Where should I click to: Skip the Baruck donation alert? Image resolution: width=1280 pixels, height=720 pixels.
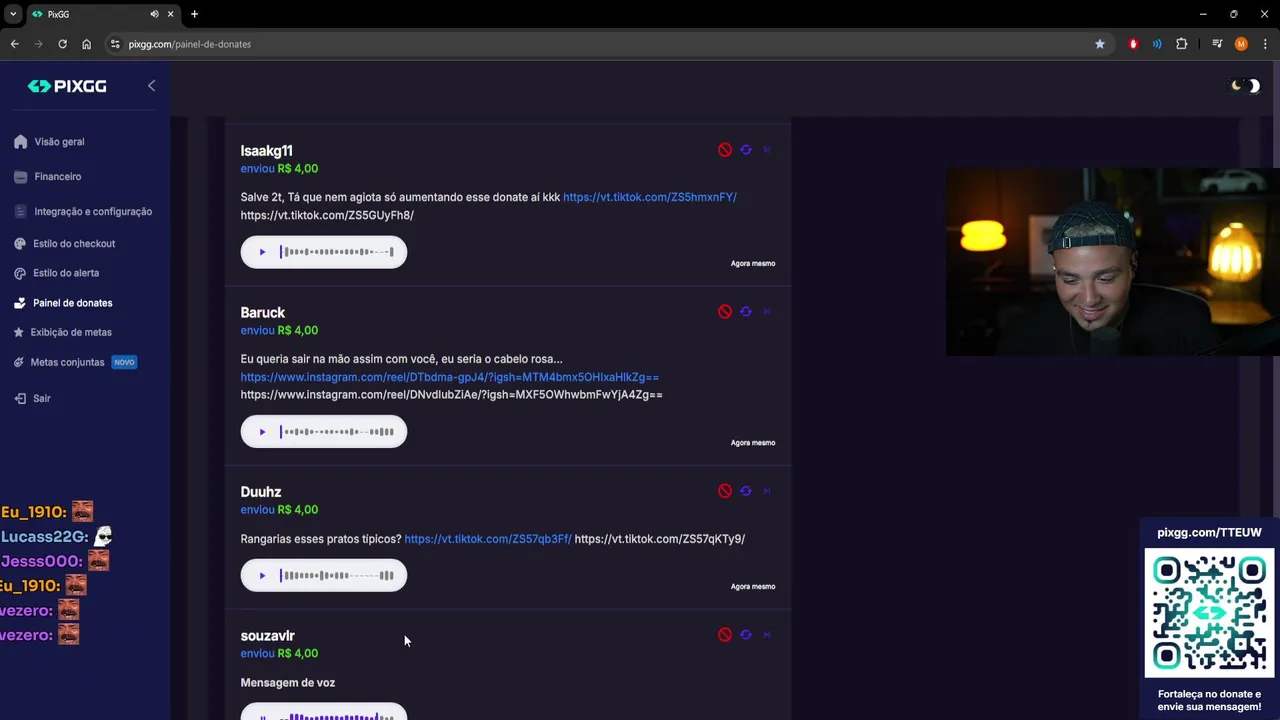pos(767,312)
